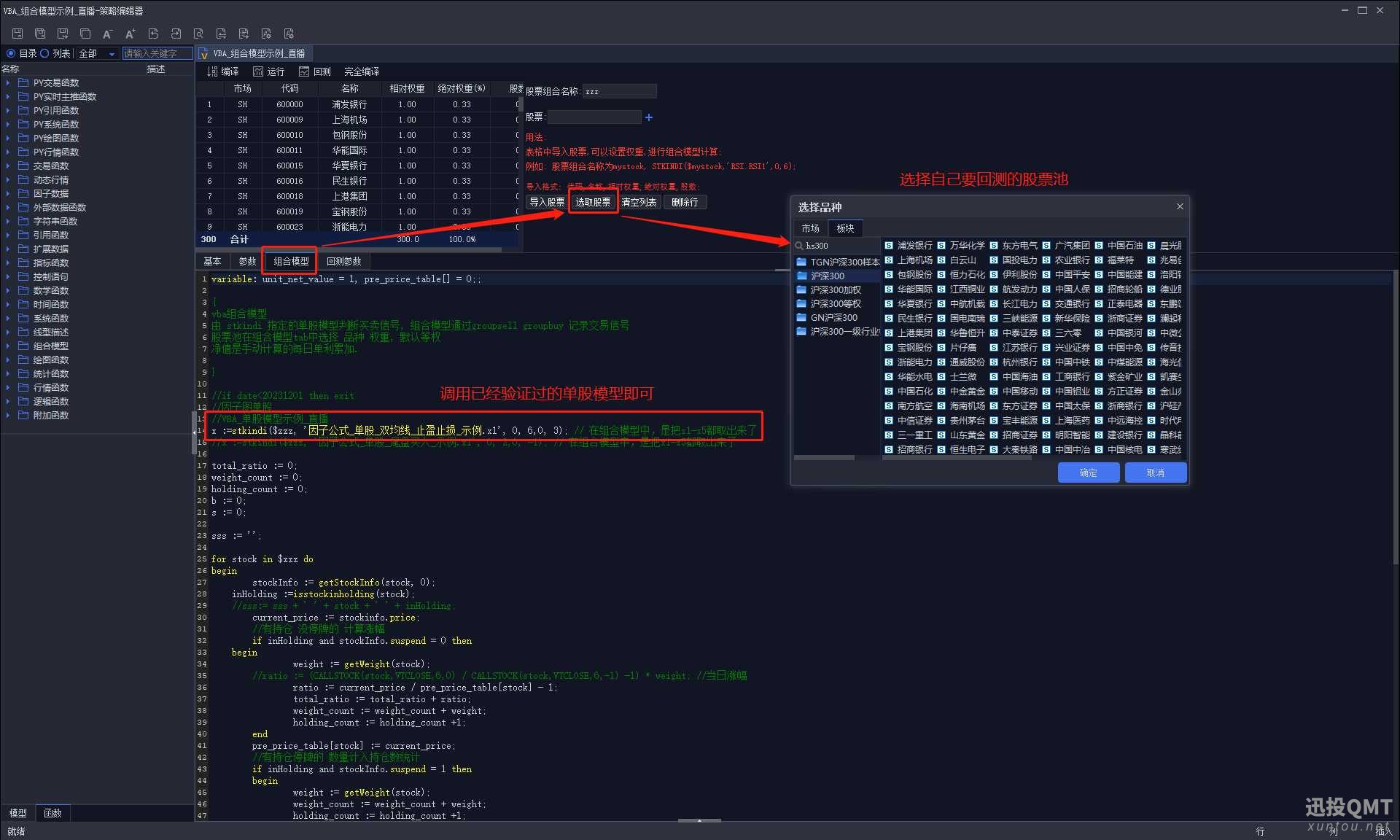The image size is (1400, 840).
Task: Click the Save icon in the top toolbar
Action: pyautogui.click(x=17, y=34)
